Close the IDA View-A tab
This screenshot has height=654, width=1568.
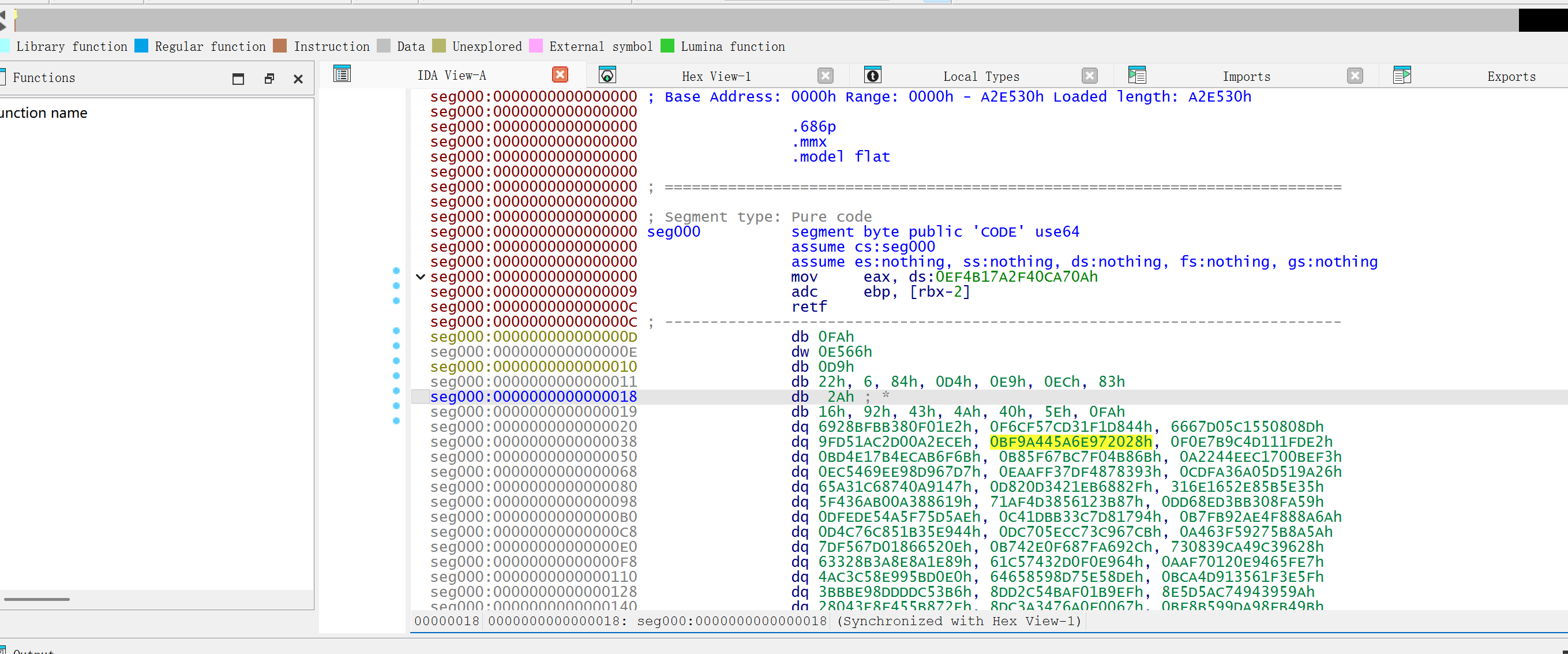tap(560, 75)
